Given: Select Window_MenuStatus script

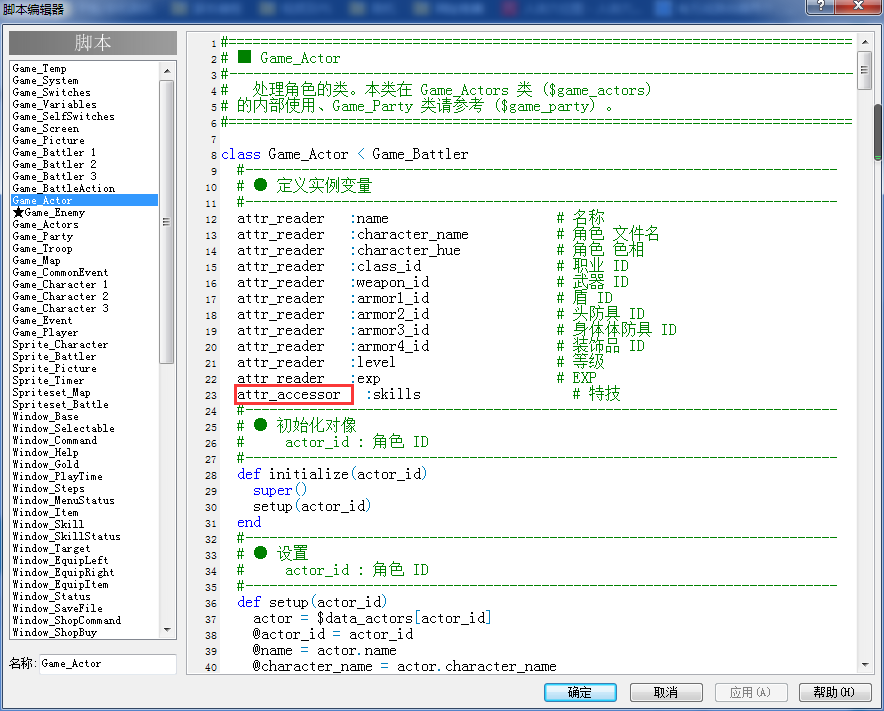Looking at the screenshot, I should click(x=63, y=500).
